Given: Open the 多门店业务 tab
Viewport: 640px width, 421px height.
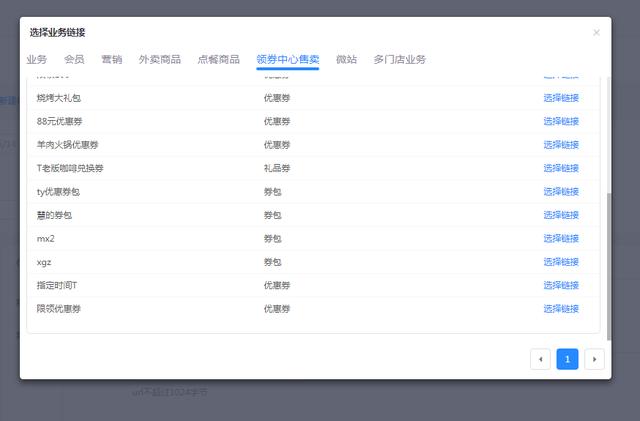Looking at the screenshot, I should pyautogui.click(x=400, y=60).
